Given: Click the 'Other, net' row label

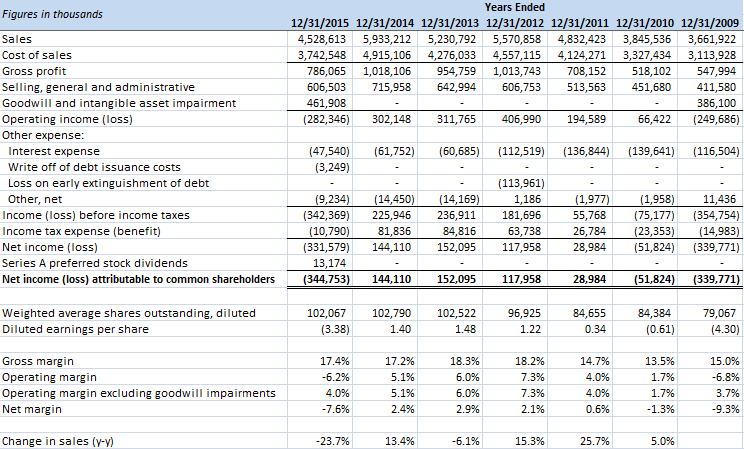Looking at the screenshot, I should tap(35, 199).
